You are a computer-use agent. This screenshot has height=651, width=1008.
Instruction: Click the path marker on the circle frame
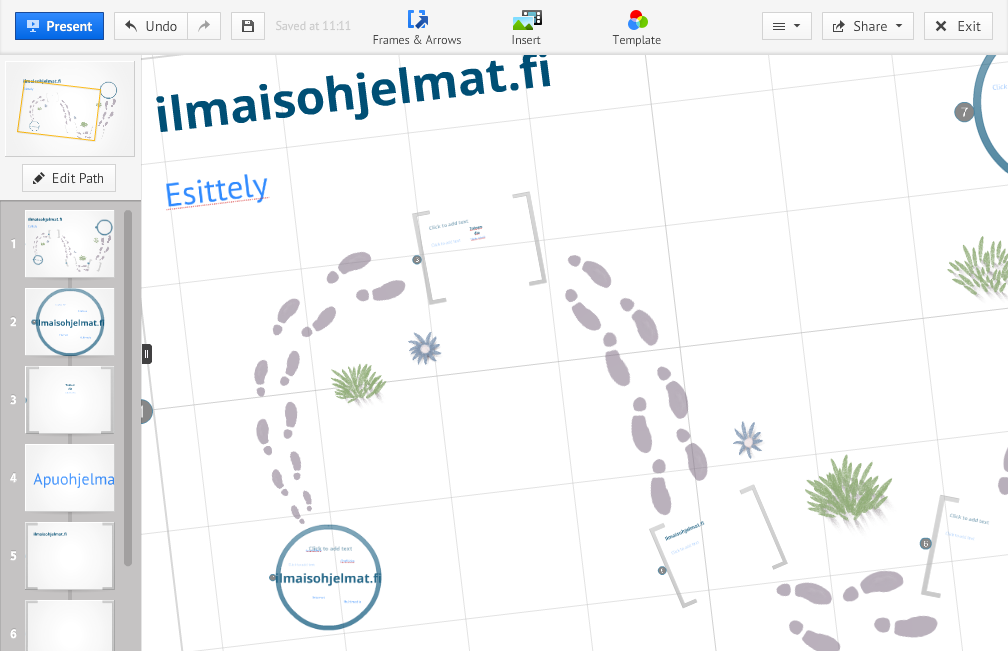(273, 578)
